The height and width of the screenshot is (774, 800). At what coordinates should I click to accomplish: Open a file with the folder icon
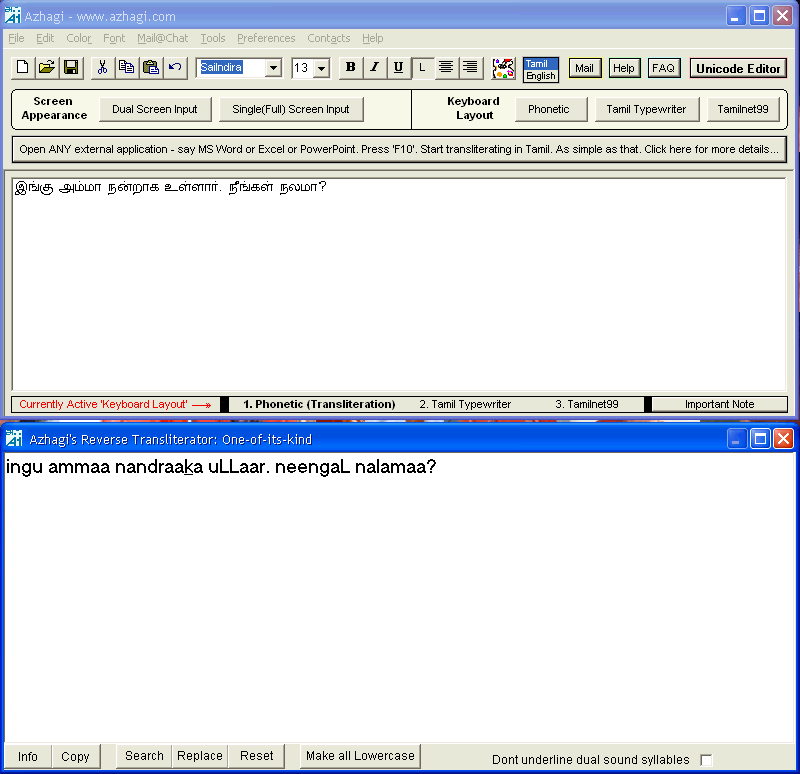click(46, 67)
